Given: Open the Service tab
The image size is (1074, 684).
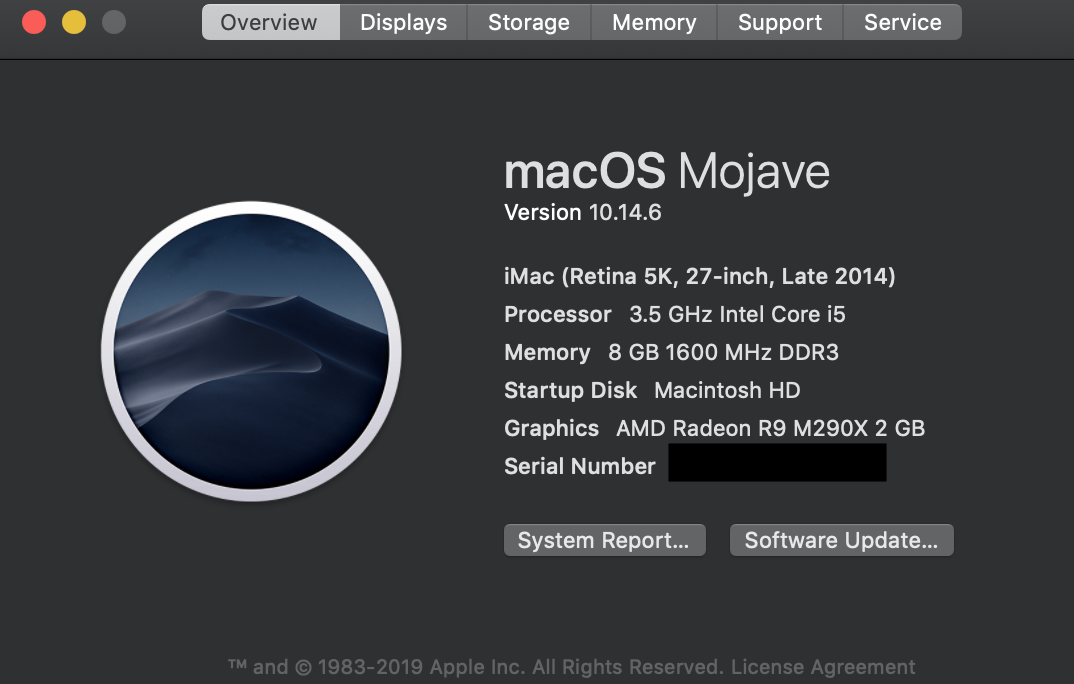Looking at the screenshot, I should pos(903,22).
